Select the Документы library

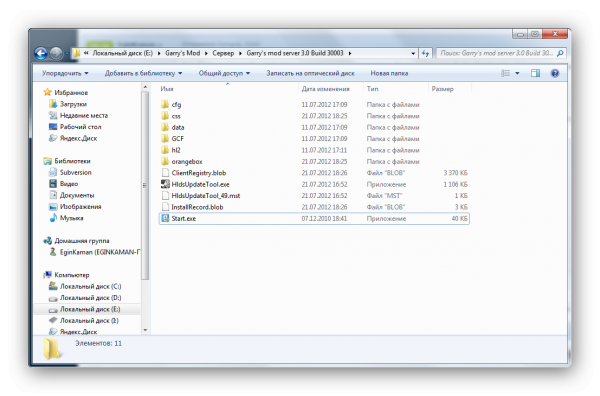pyautogui.click(x=77, y=195)
